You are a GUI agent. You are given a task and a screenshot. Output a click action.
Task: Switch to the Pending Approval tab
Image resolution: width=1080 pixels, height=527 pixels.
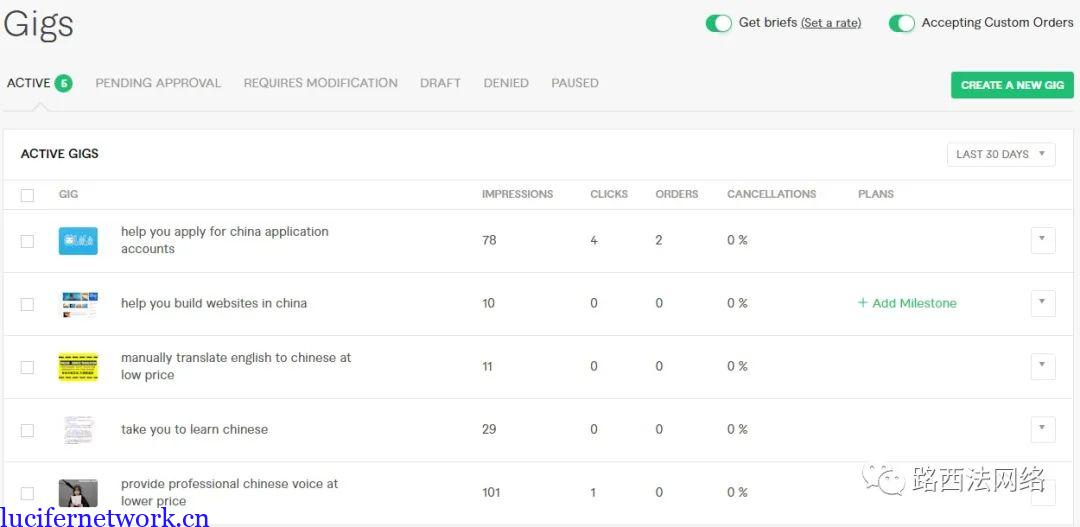coord(158,83)
